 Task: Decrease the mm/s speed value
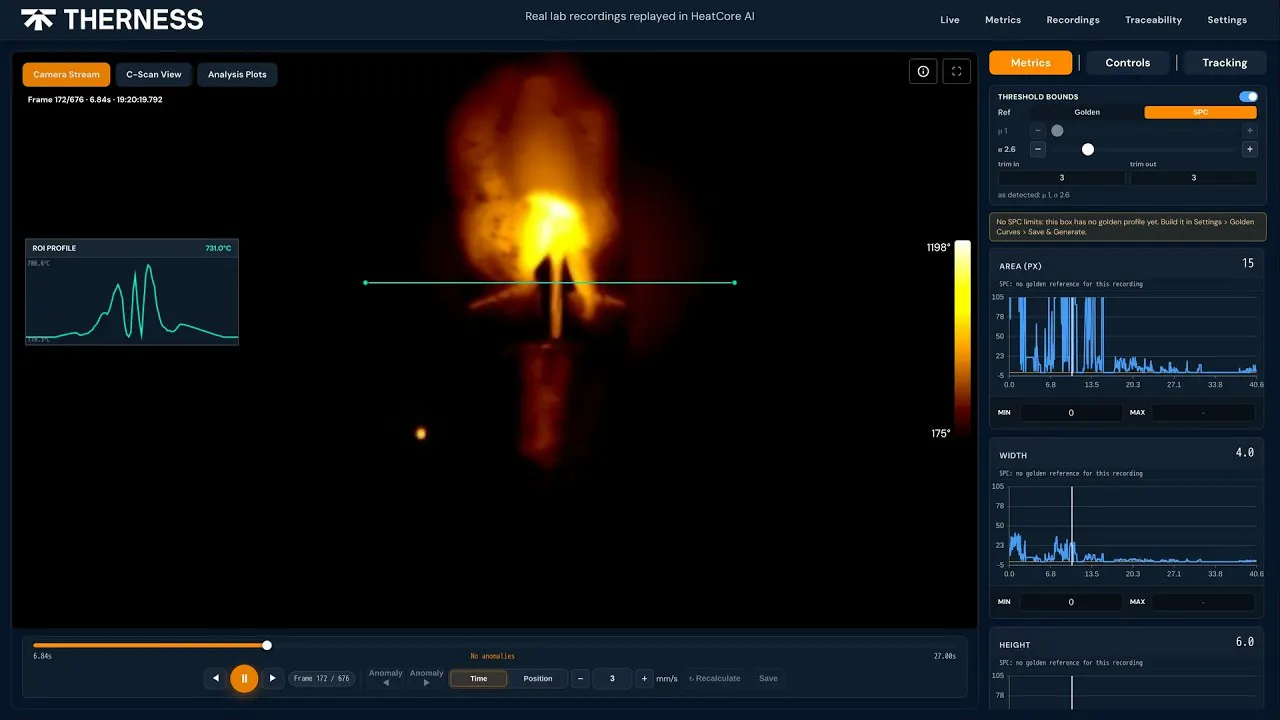click(580, 678)
